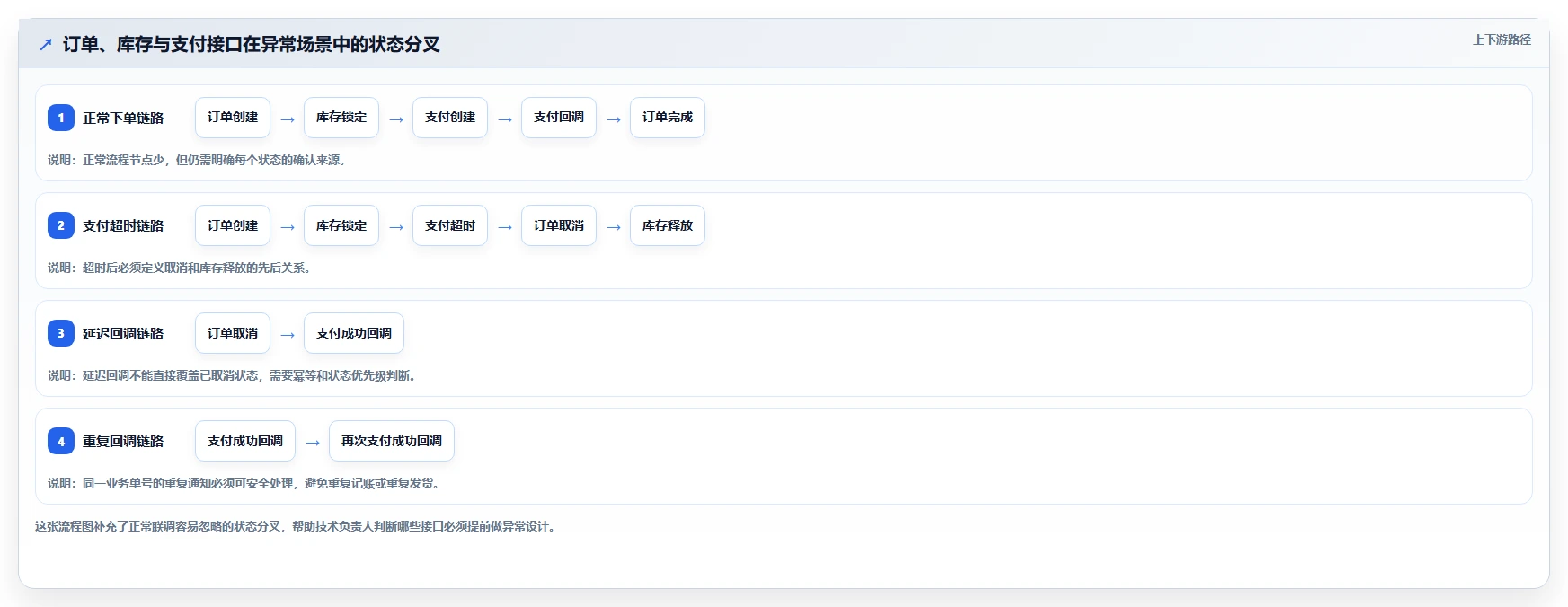Click the 再次支付成功回调 node

click(392, 441)
